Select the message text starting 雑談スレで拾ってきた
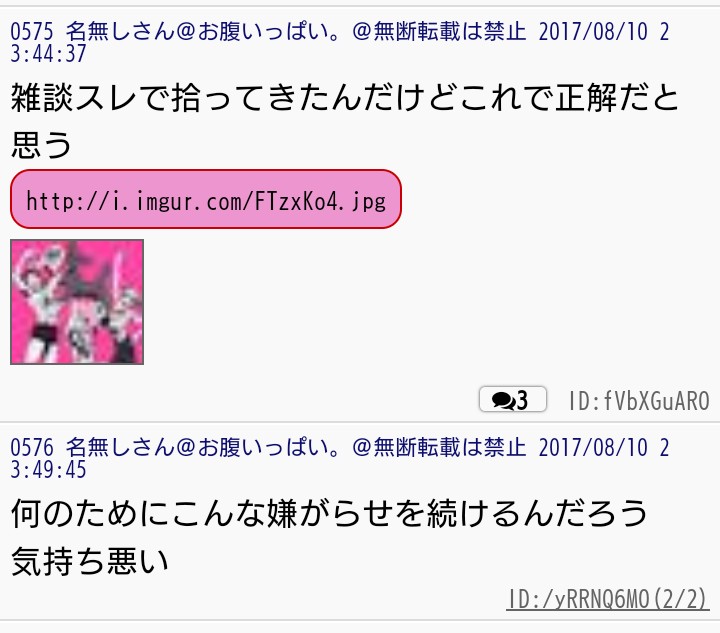 pyautogui.click(x=344, y=121)
